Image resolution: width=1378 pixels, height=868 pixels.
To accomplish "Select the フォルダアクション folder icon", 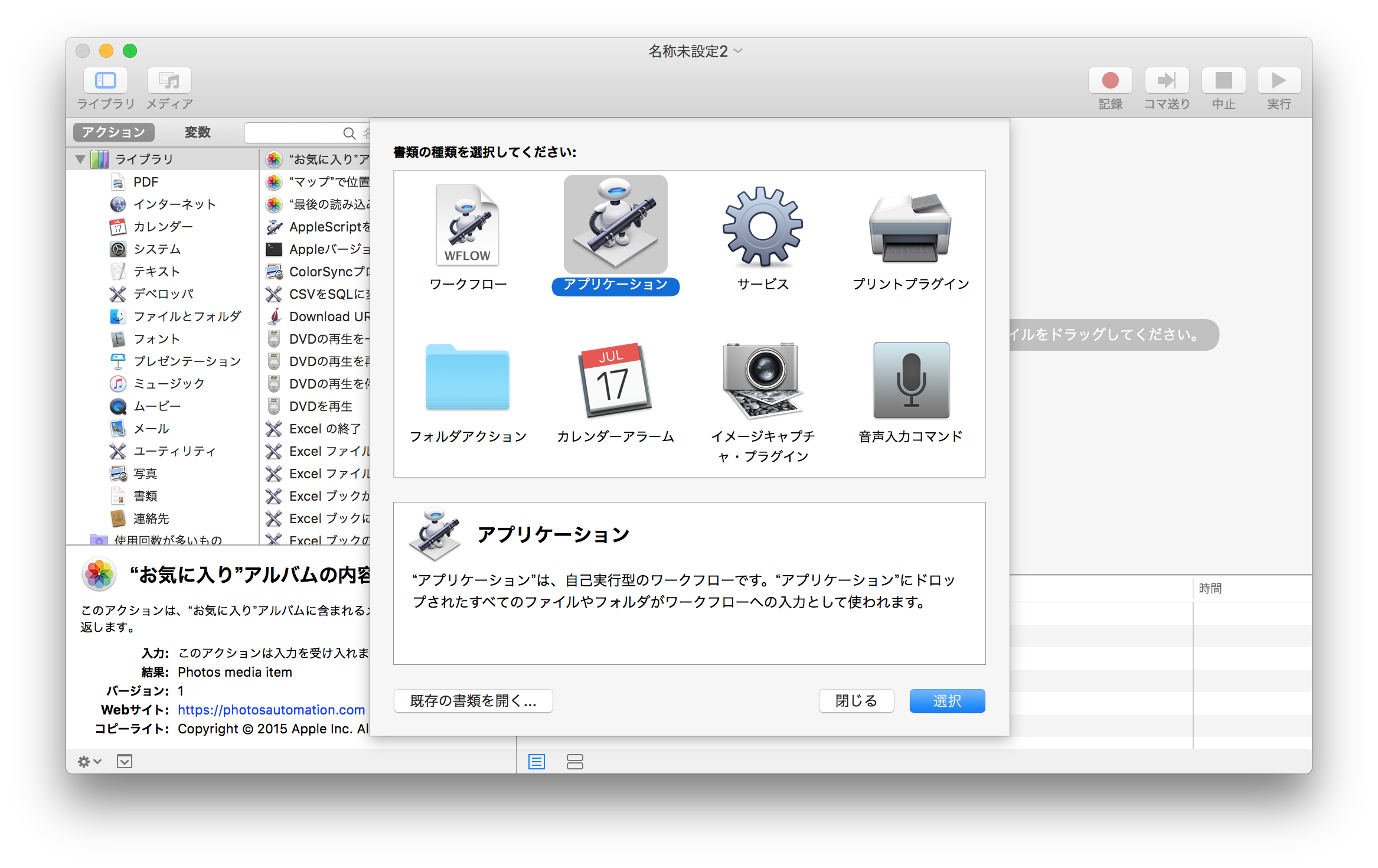I will [x=468, y=377].
